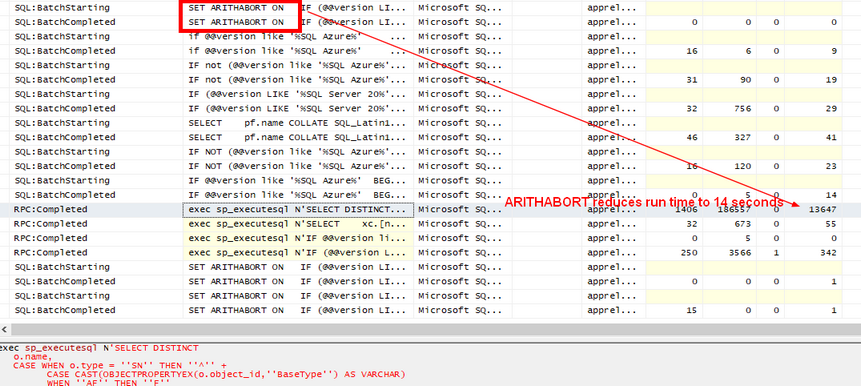861x386 pixels.
Task: Select SQL:BatchCompleted event with duration 41
Action: coord(65,137)
